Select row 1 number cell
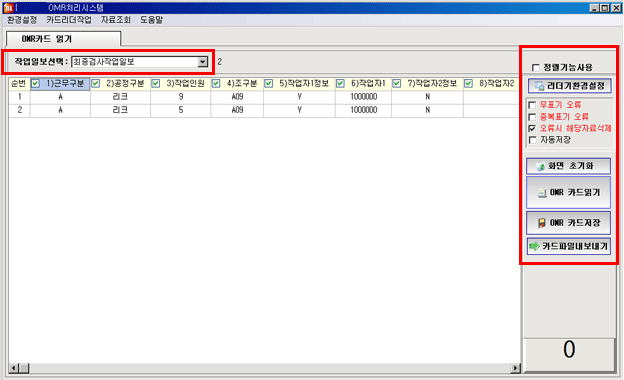 (19, 97)
